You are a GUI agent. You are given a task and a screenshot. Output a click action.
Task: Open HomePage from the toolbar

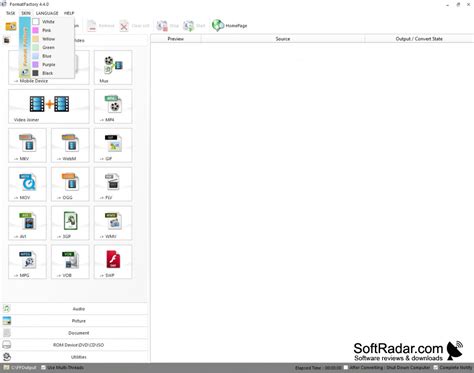coord(230,26)
